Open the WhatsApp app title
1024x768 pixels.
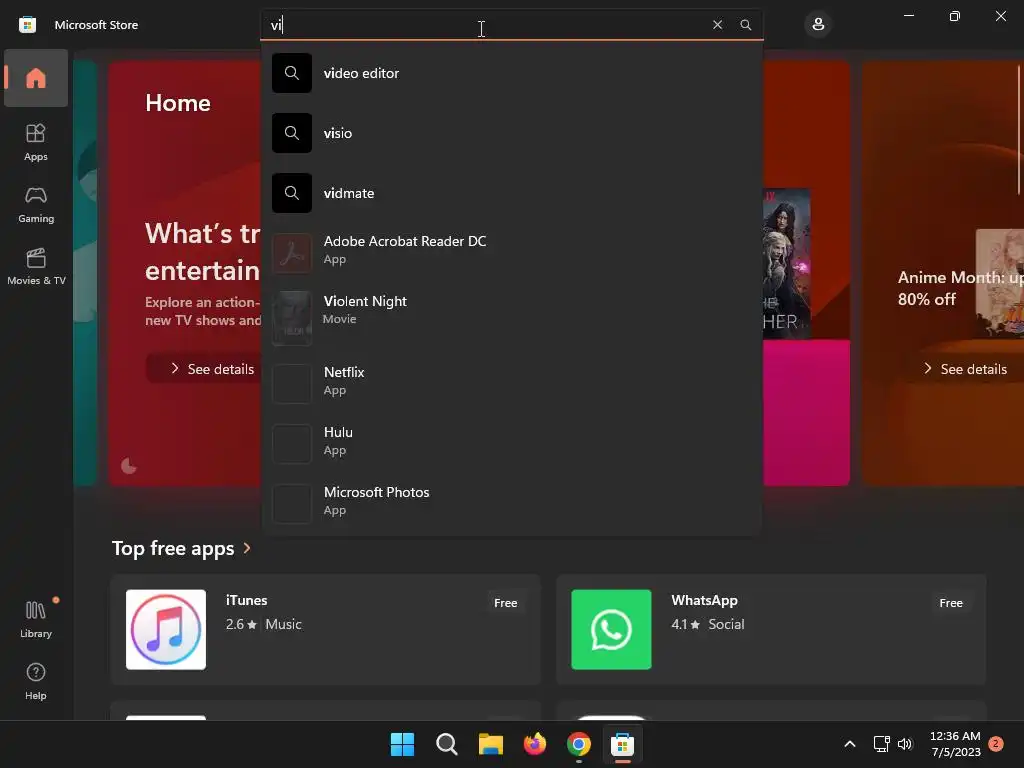pos(704,600)
